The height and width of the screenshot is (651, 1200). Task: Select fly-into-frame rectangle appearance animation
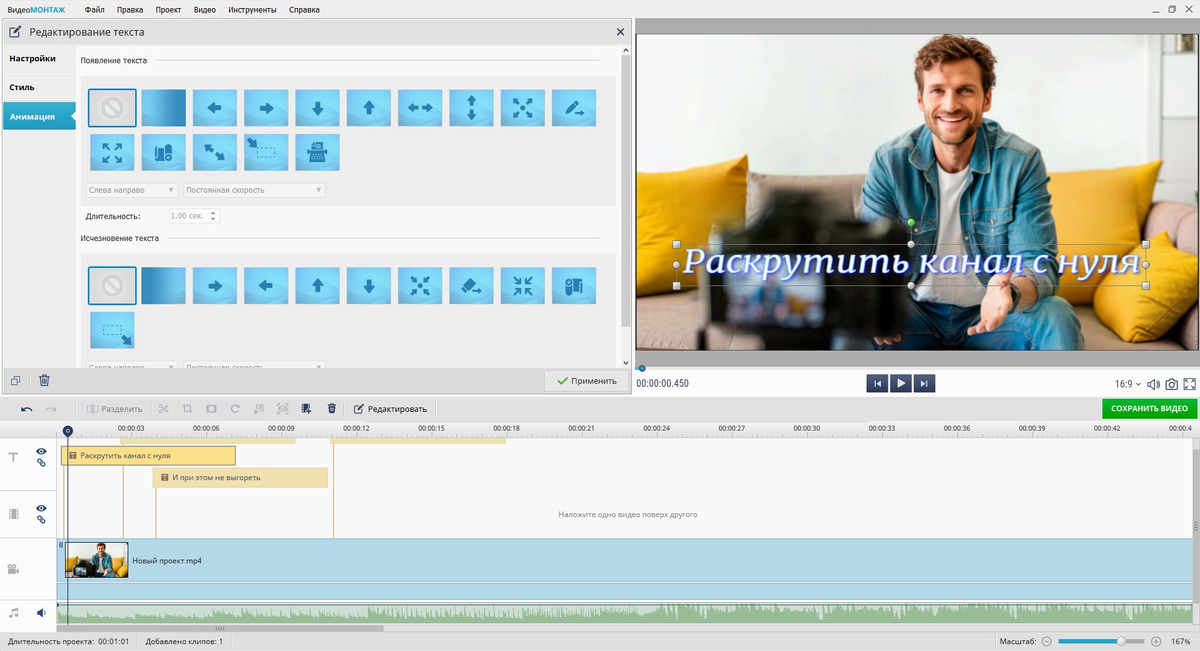[x=266, y=152]
